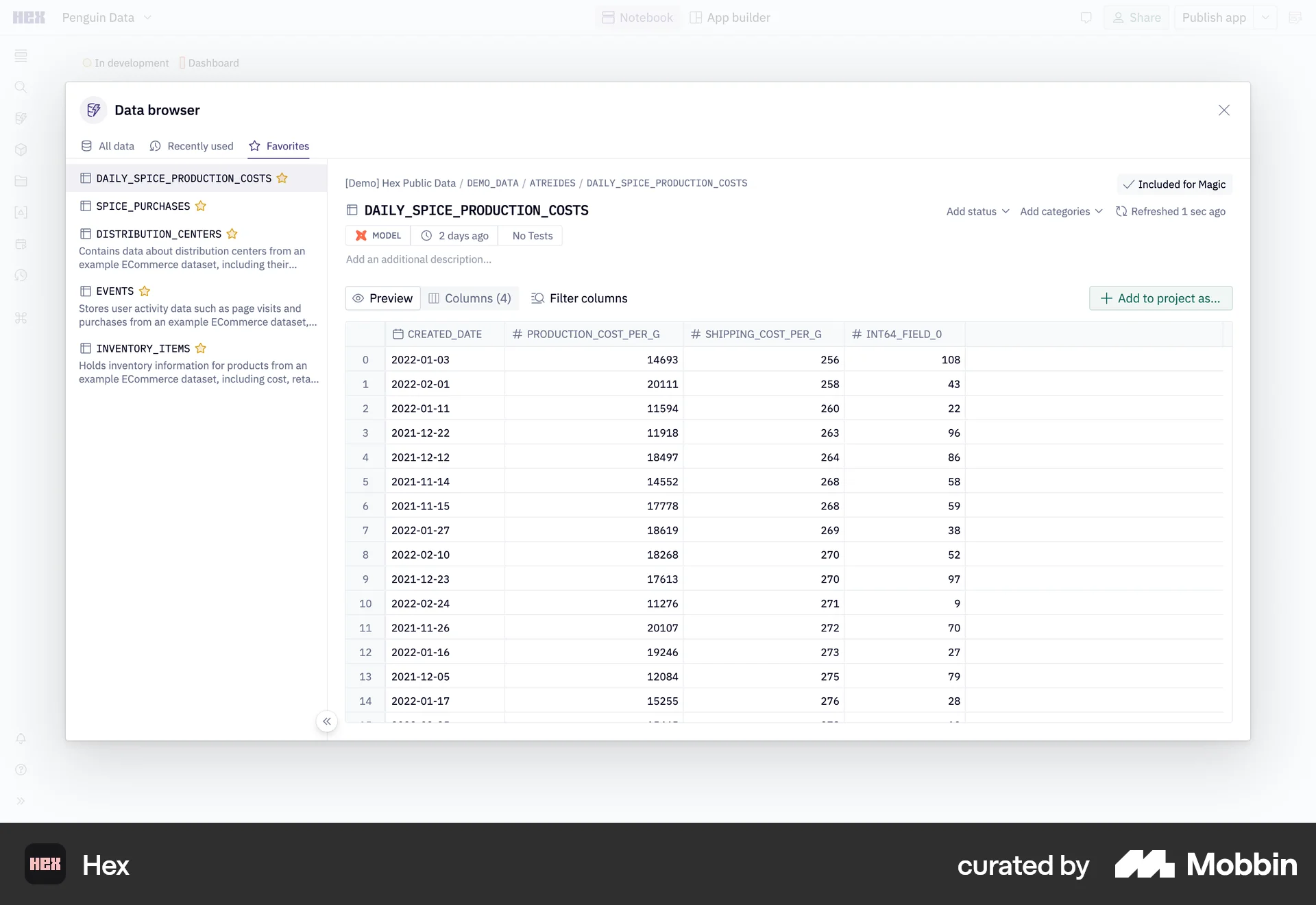Open the files folder icon in sidebar
Screen dimensions: 1316x905
(21, 181)
